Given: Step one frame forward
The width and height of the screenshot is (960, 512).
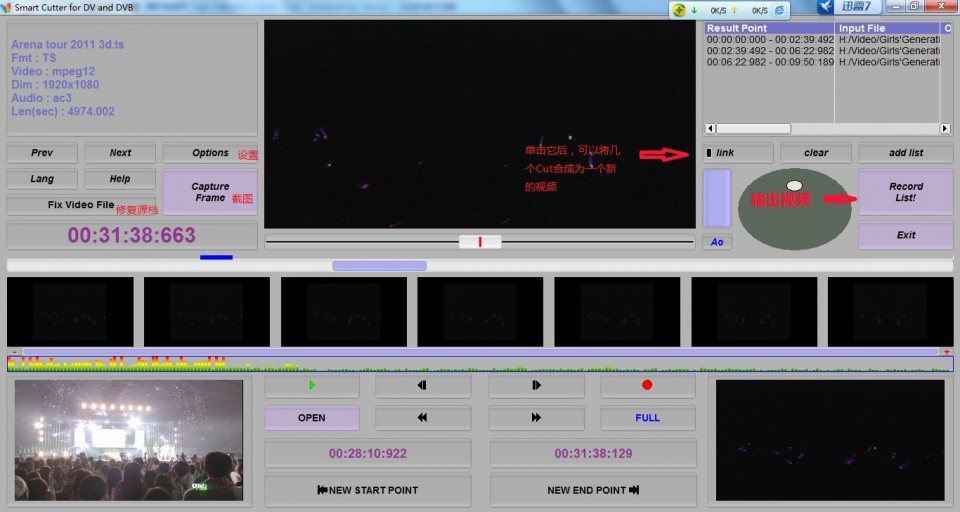Looking at the screenshot, I should click(536, 385).
